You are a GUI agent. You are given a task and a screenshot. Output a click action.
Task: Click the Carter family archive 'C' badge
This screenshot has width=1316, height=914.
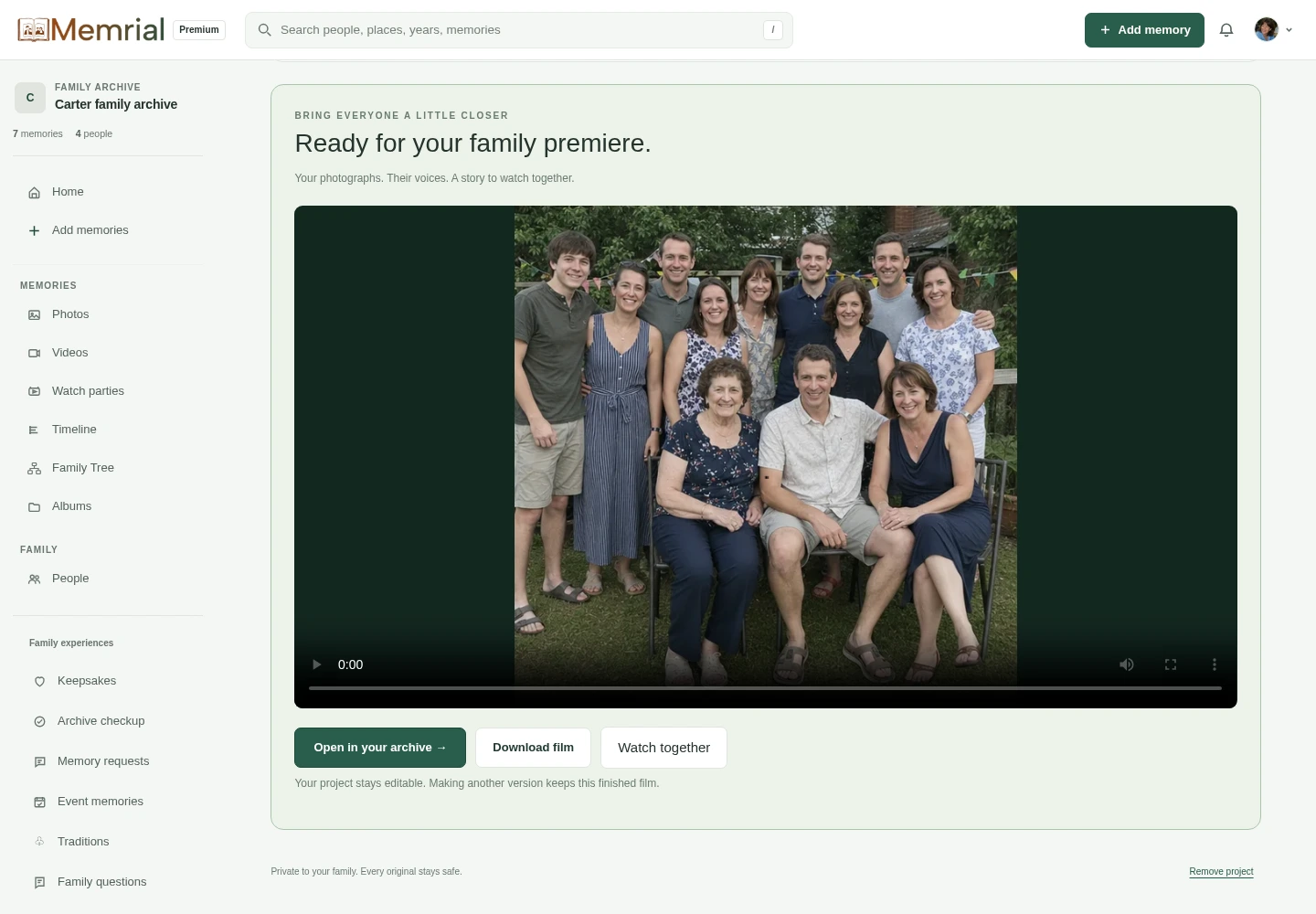(30, 97)
